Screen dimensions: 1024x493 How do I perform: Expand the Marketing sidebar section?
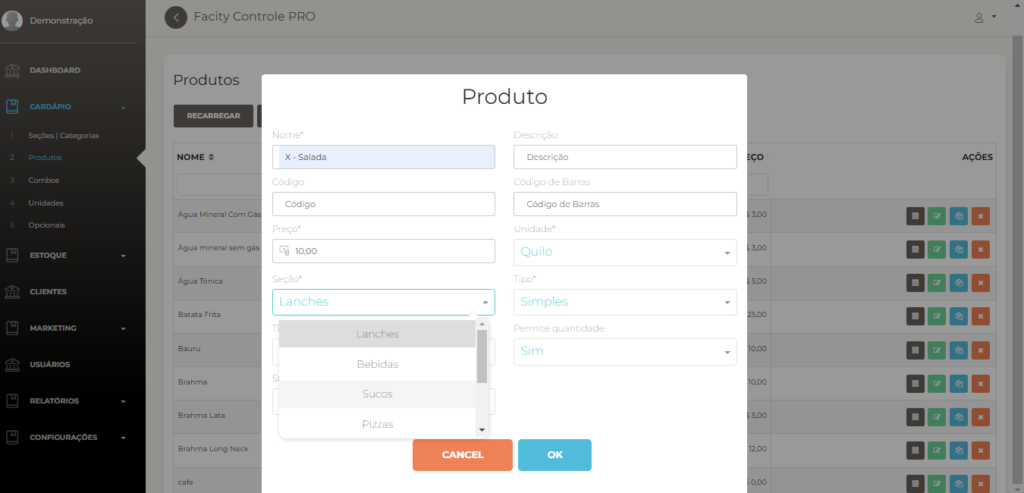coord(65,328)
